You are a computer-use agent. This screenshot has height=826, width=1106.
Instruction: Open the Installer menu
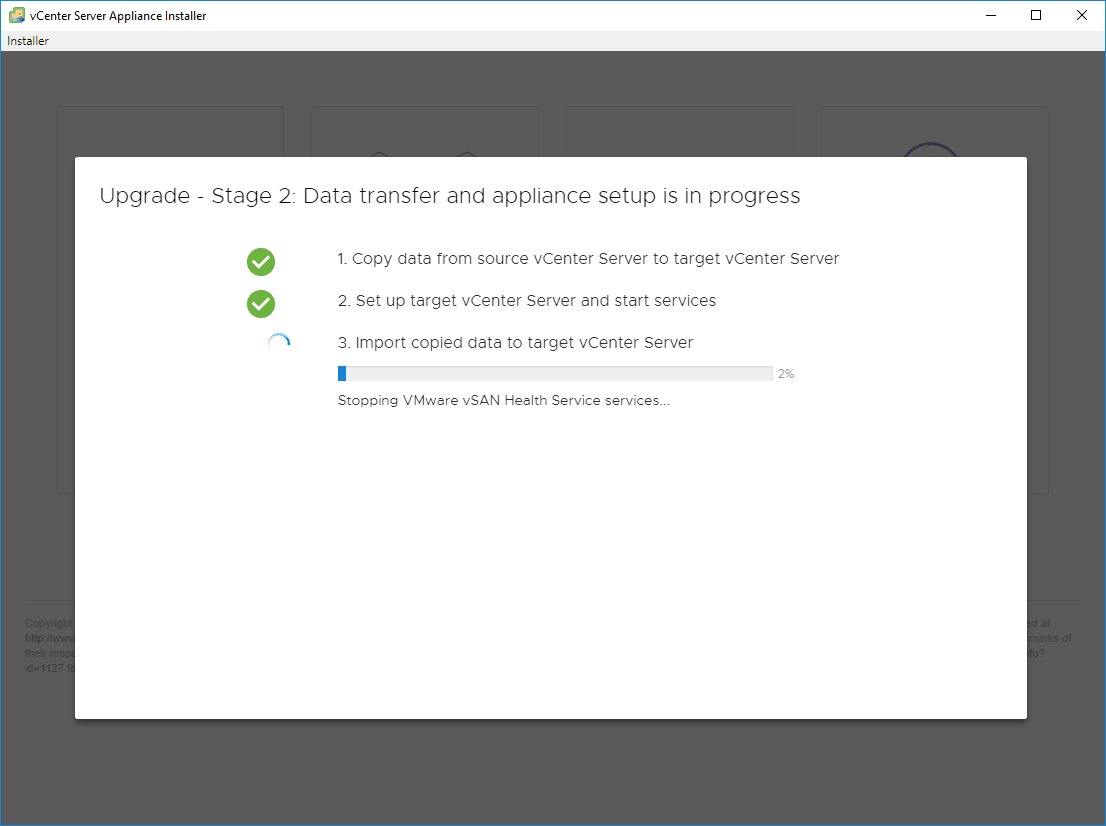point(28,41)
